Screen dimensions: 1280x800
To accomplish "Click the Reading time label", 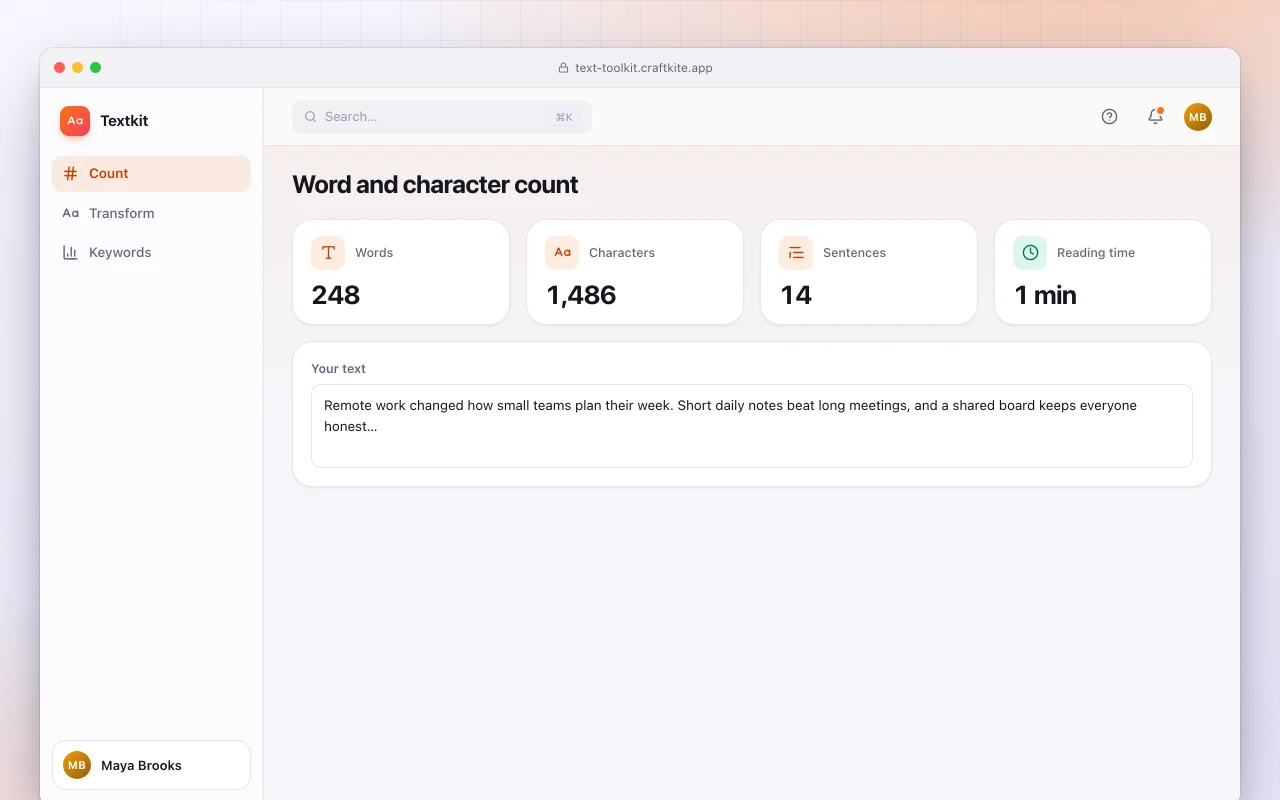I will click(1096, 253).
